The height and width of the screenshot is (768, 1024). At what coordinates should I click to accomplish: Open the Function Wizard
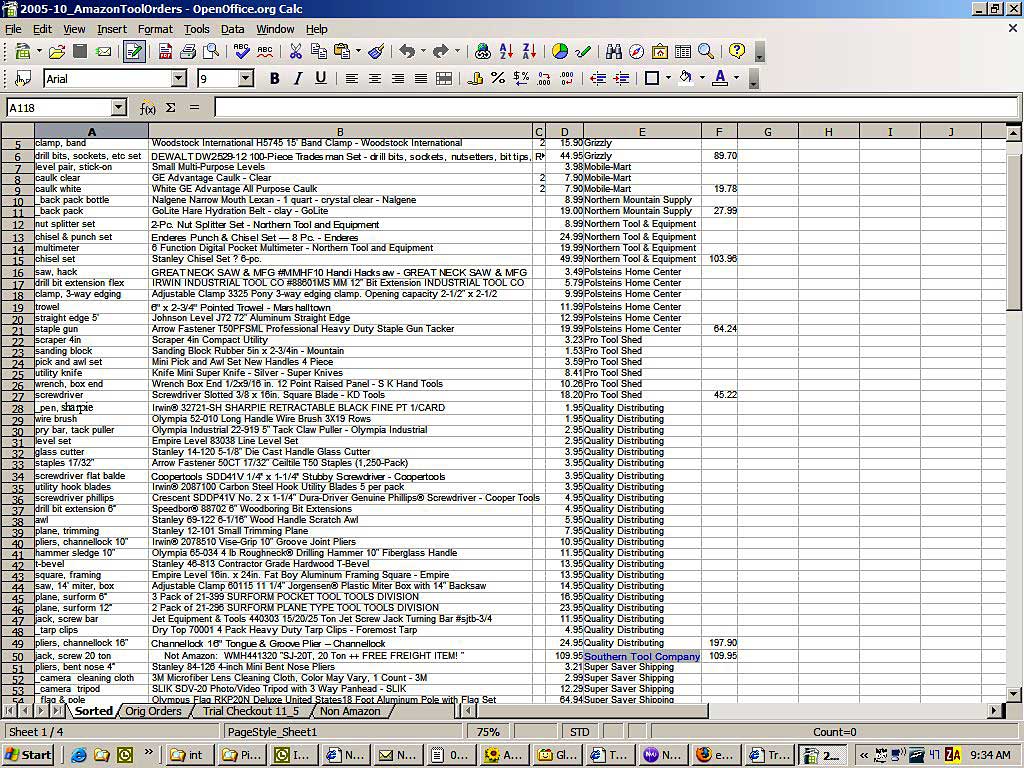click(148, 108)
